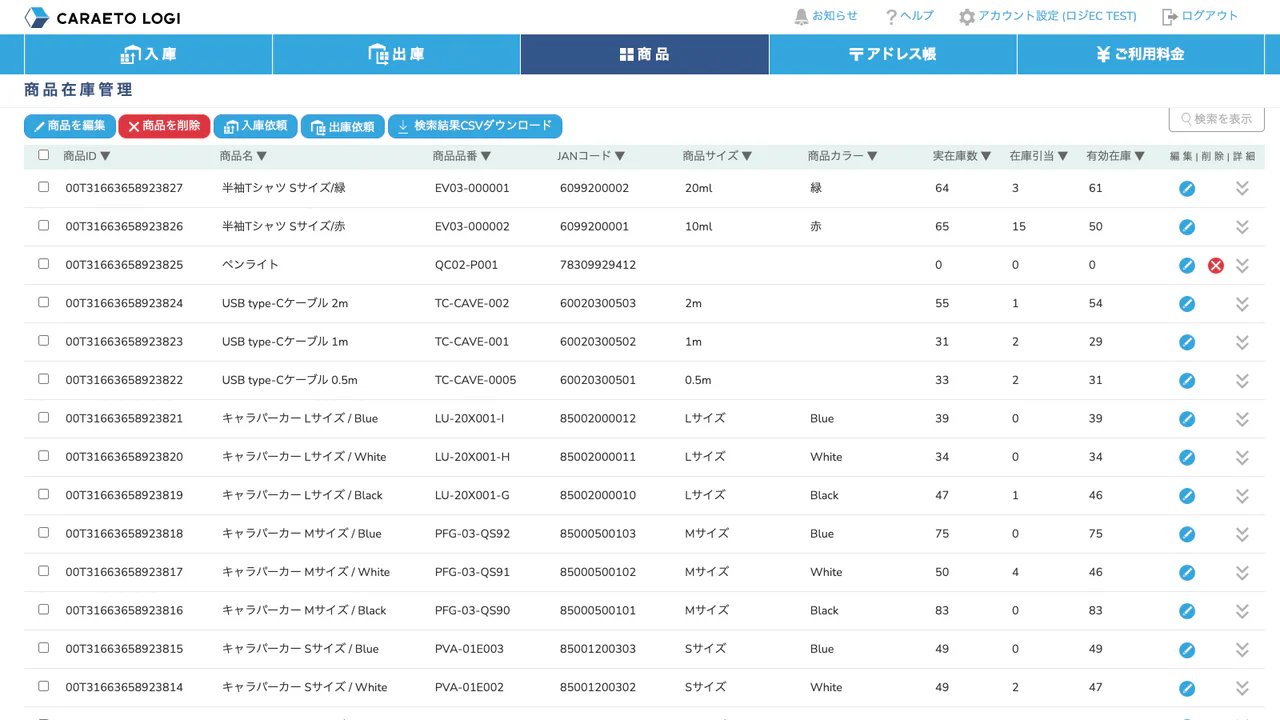Click the 商品を編集 button

pyautogui.click(x=69, y=126)
